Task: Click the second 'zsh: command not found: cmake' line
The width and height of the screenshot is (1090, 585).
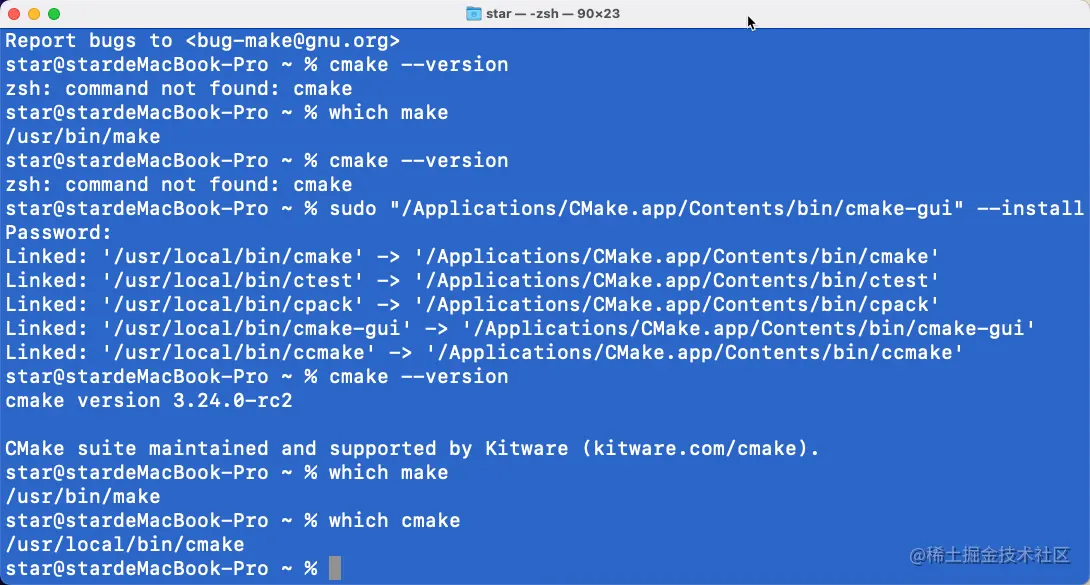Action: [x=179, y=185]
